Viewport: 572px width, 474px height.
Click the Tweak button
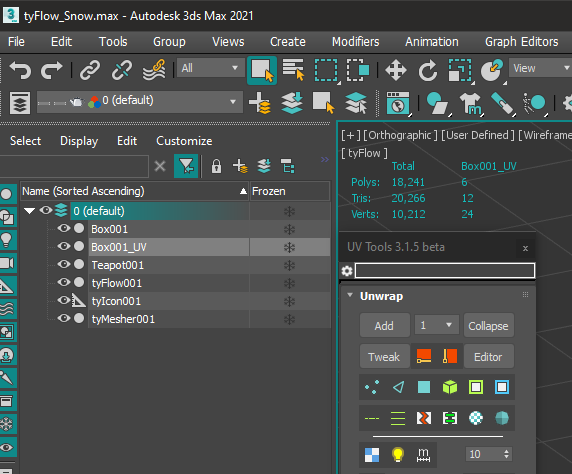[x=384, y=357]
